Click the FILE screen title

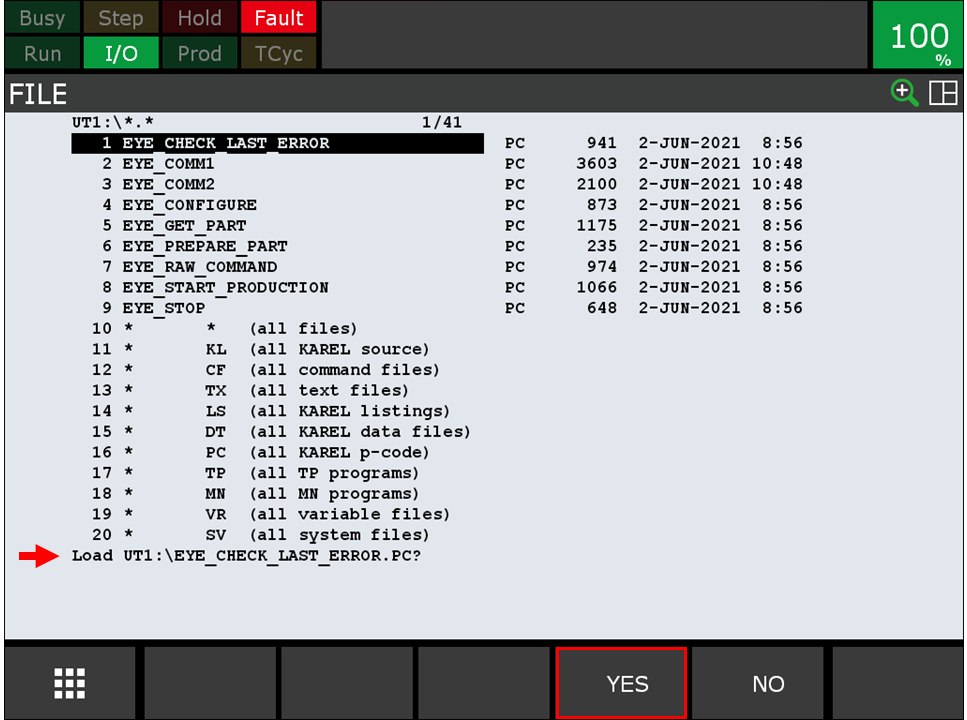pos(39,94)
